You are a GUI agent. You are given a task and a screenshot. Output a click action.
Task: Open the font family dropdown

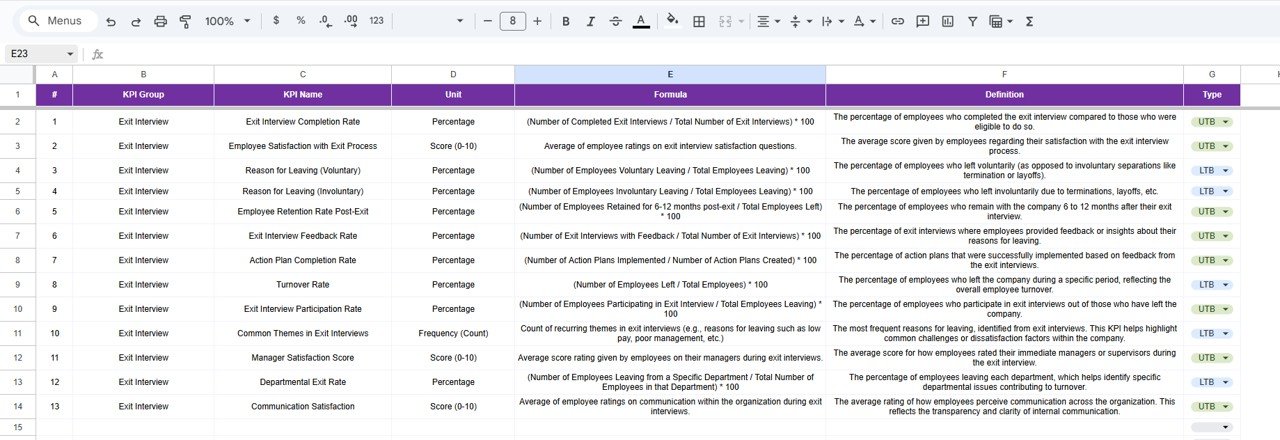tap(435, 21)
